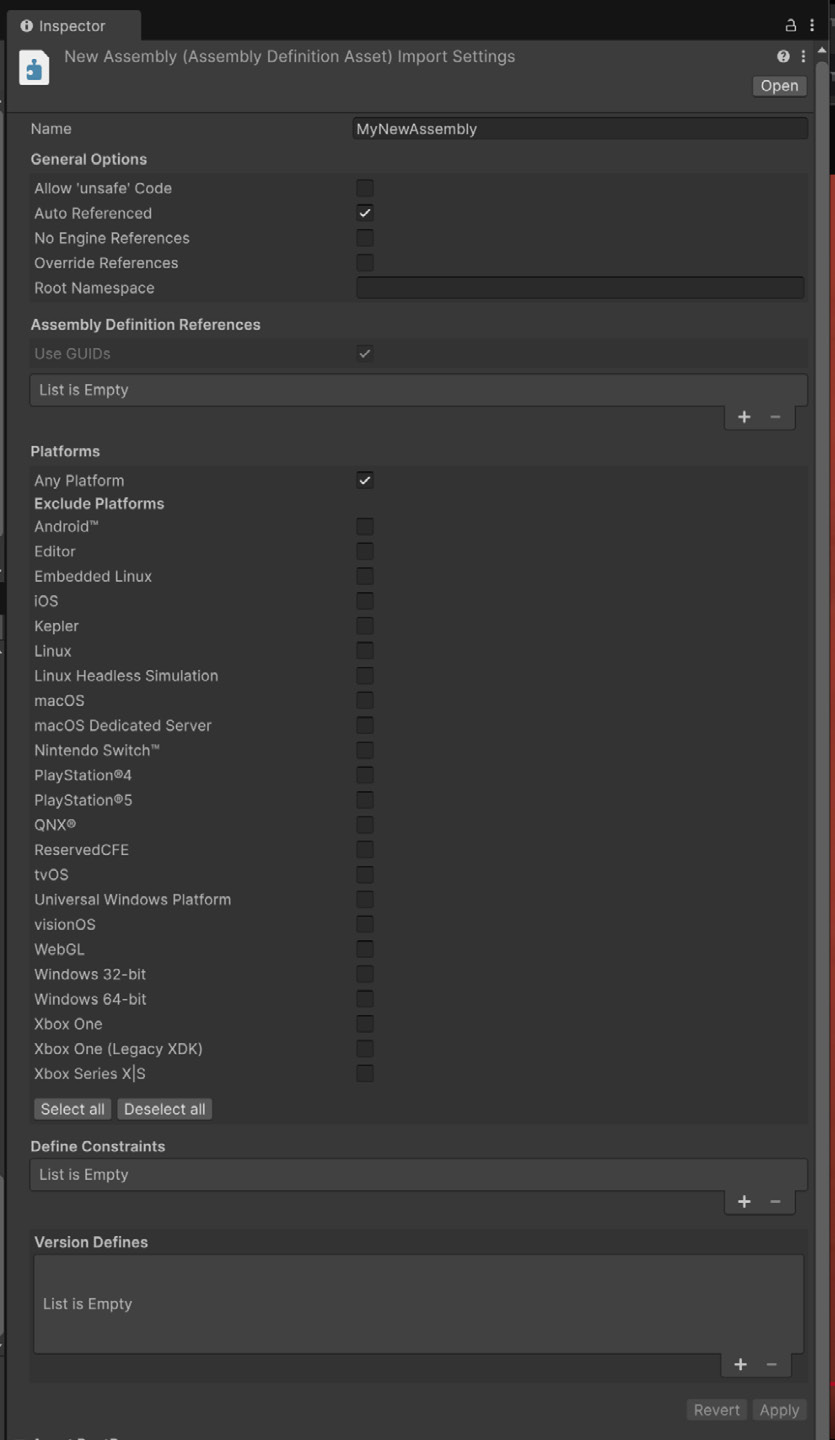Exclude the Windows 32-bit checkbox
The width and height of the screenshot is (835, 1440).
(x=365, y=974)
